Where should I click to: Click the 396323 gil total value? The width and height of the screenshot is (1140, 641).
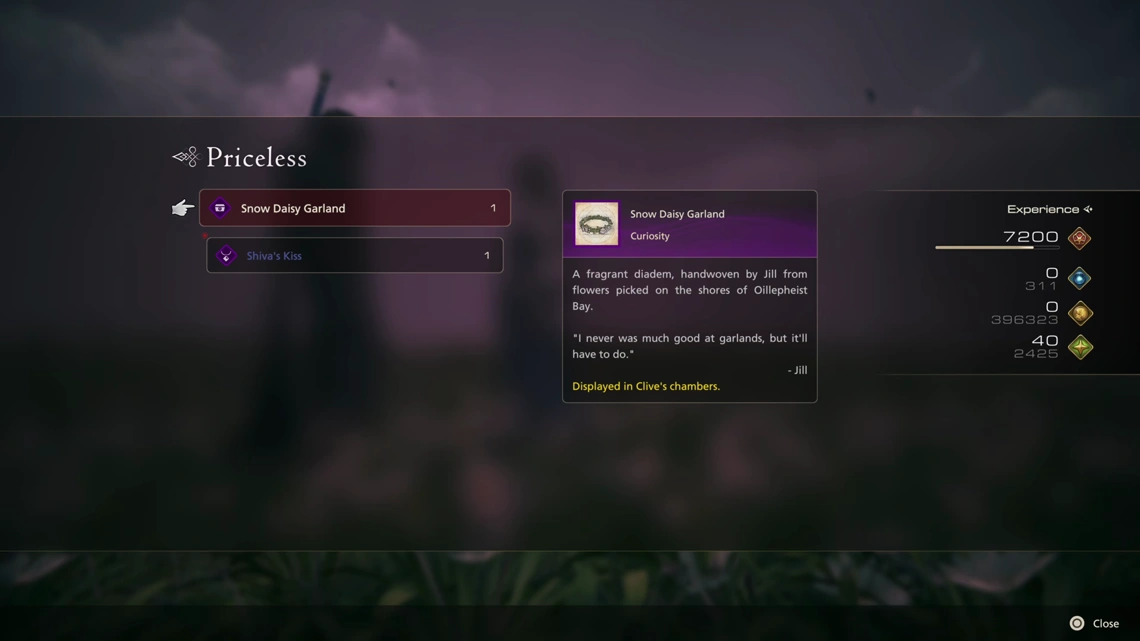(x=1024, y=319)
